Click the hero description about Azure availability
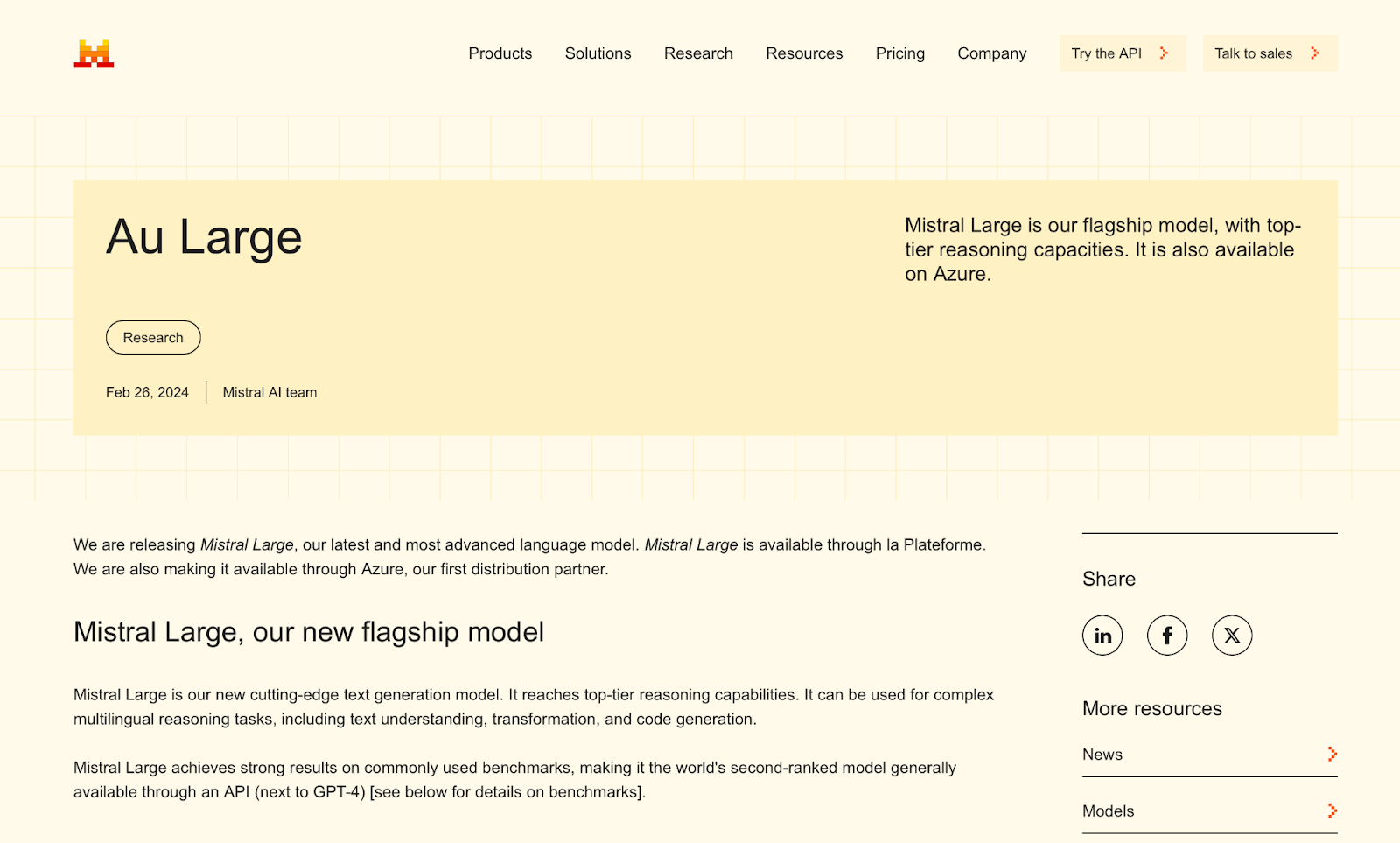 [x=1102, y=249]
